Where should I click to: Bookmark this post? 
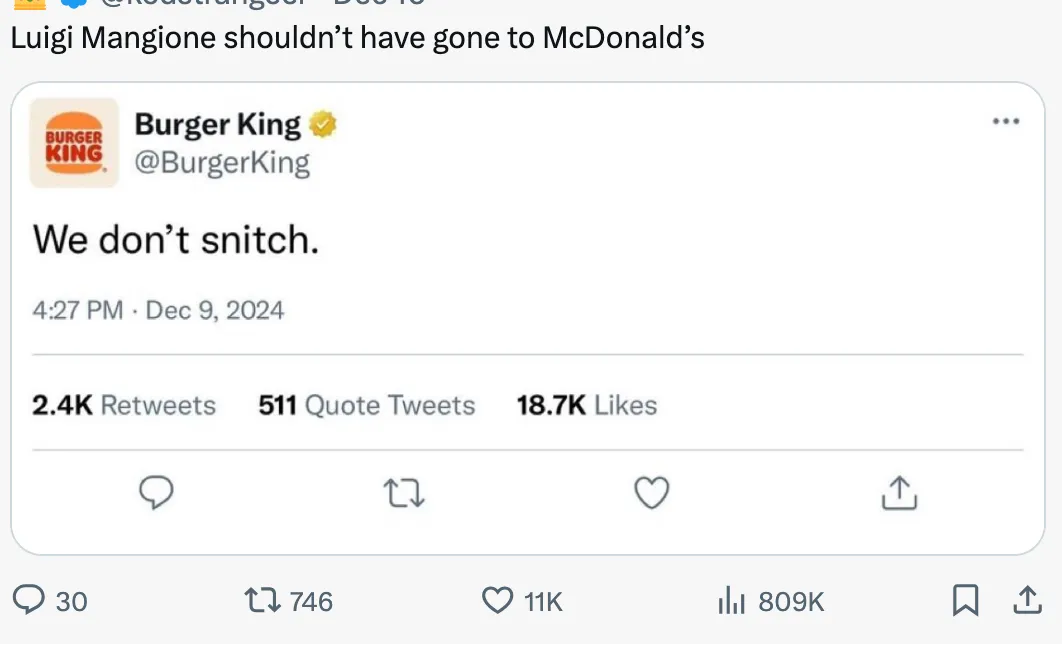pyautogui.click(x=965, y=600)
